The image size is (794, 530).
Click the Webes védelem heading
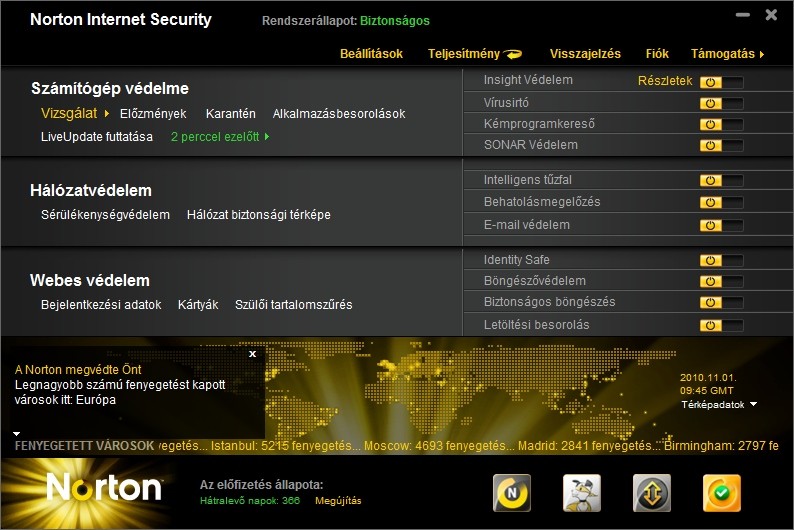[90, 280]
